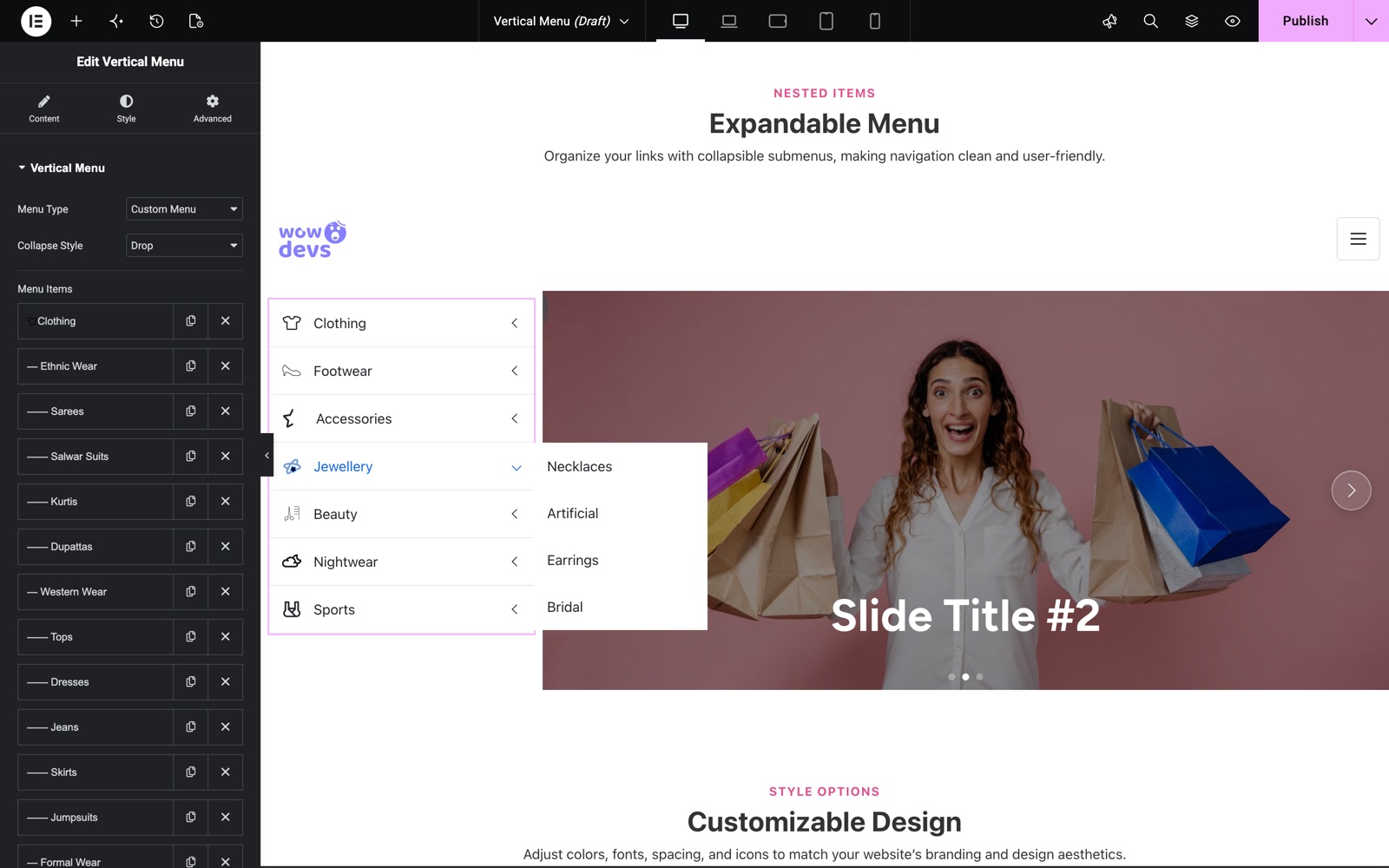Duplicate the Clothing menu item
Screen dimensions: 1389x868
191,321
